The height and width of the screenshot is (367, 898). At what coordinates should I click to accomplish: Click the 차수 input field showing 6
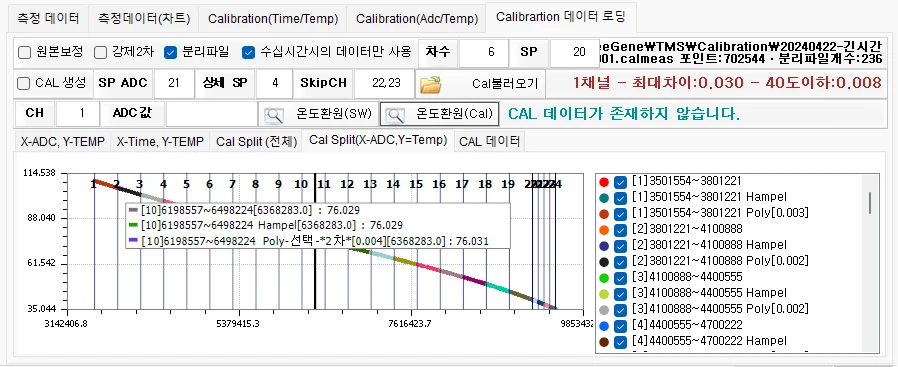pos(484,53)
